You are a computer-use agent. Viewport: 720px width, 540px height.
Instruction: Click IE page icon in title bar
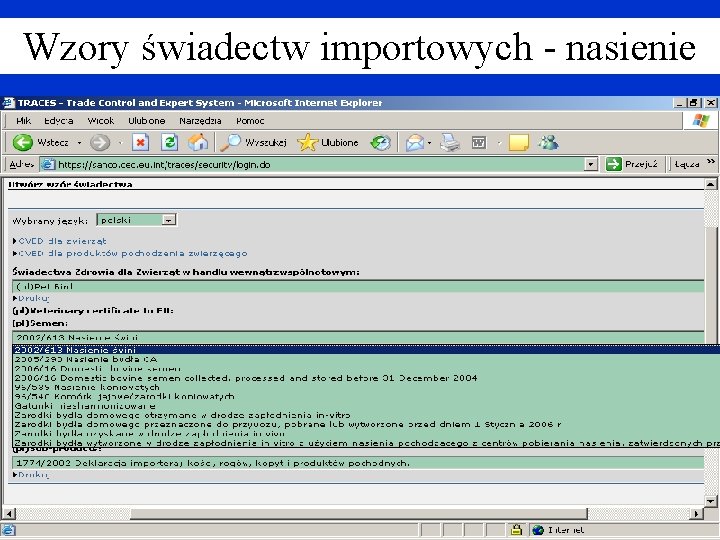(x=8, y=102)
